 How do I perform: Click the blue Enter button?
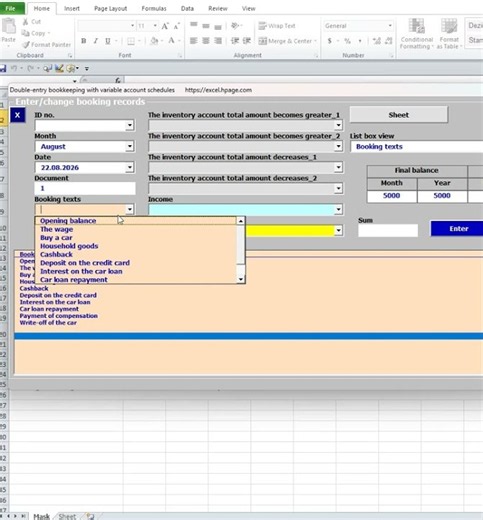pos(458,229)
